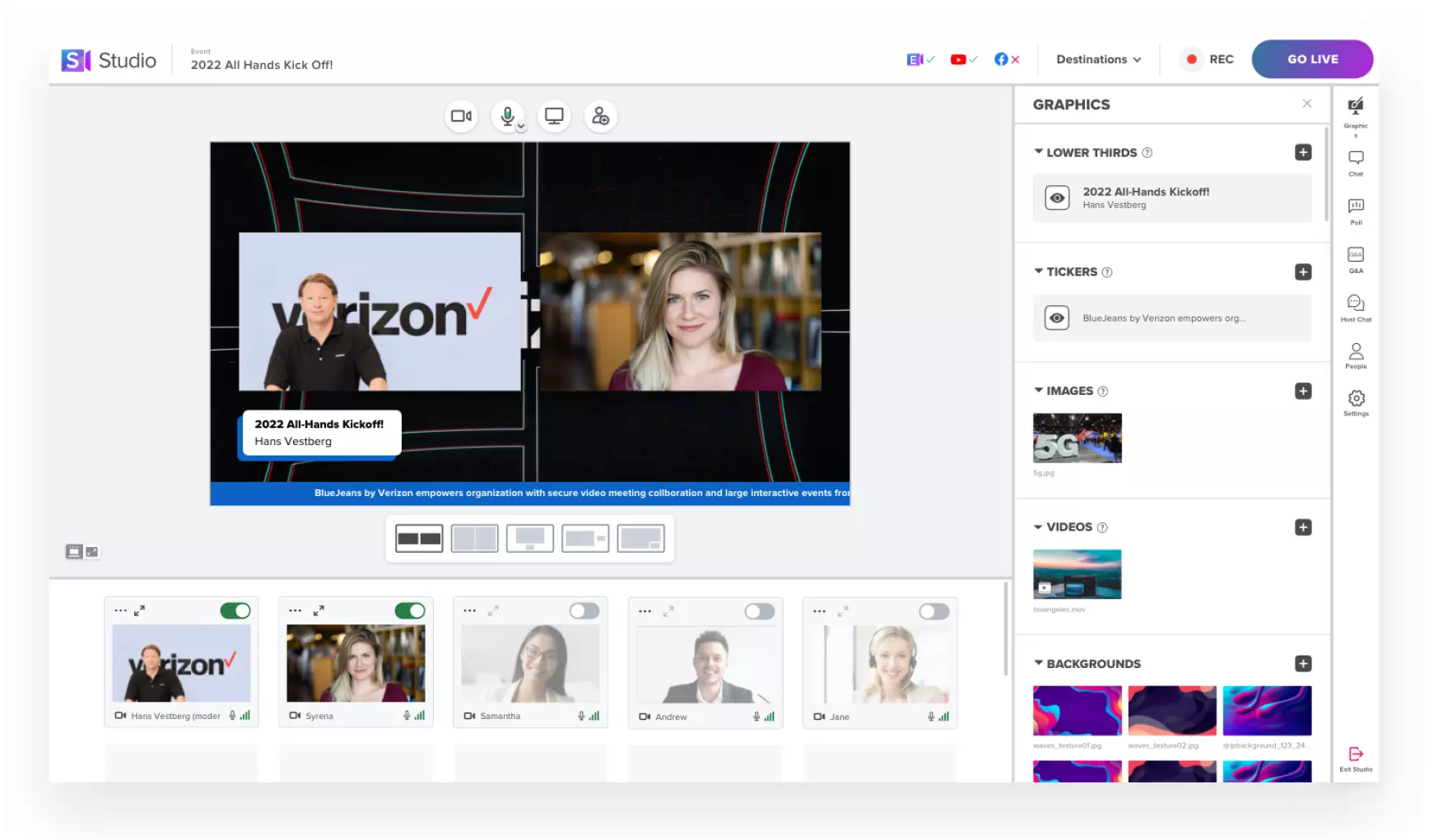1429x840 pixels.
Task: Select the presentation monitor layout
Action: point(529,539)
